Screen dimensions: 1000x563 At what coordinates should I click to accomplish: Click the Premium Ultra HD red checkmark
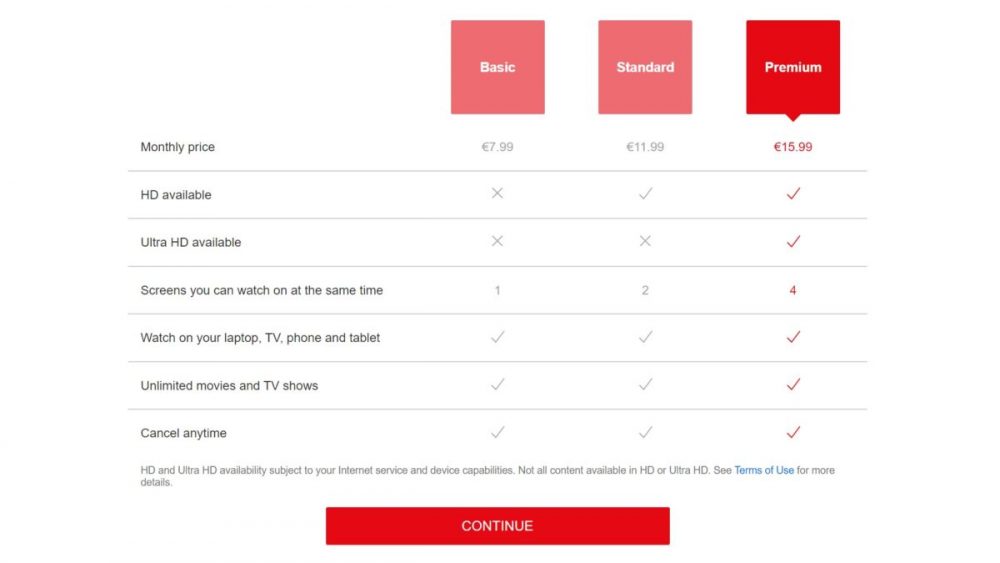pyautogui.click(x=793, y=241)
